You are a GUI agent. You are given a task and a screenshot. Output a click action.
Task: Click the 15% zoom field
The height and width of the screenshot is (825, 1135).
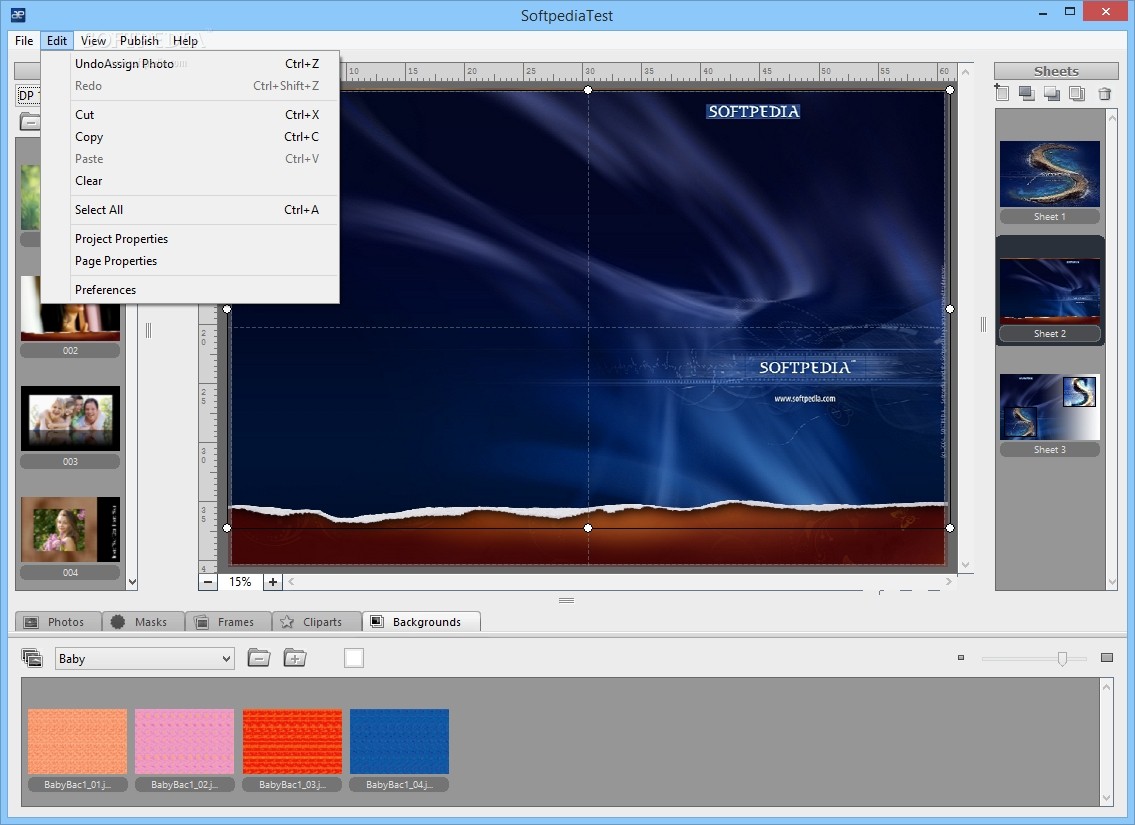point(240,582)
